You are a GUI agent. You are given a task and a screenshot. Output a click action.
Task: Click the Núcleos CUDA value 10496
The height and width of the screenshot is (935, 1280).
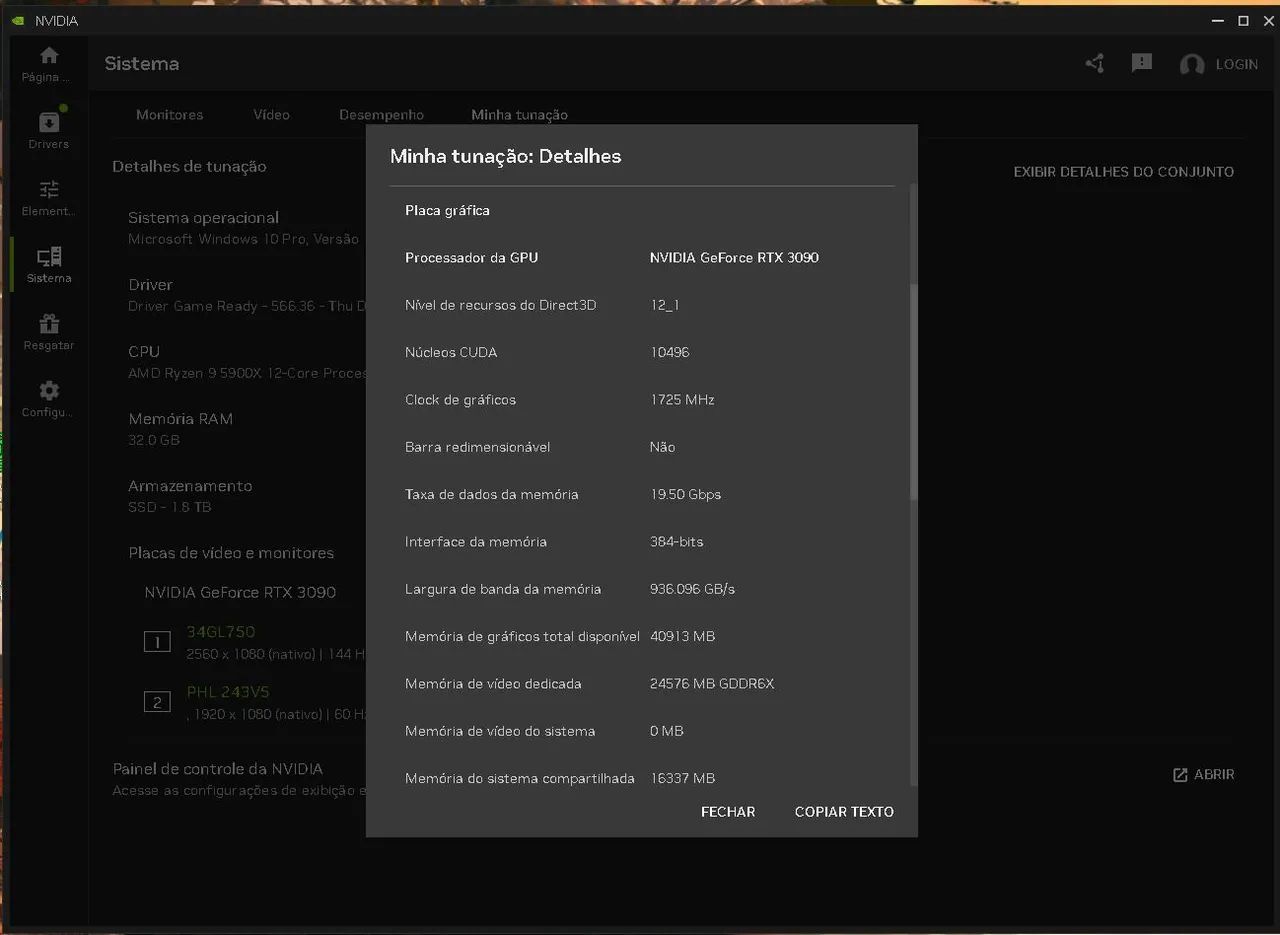click(x=669, y=353)
